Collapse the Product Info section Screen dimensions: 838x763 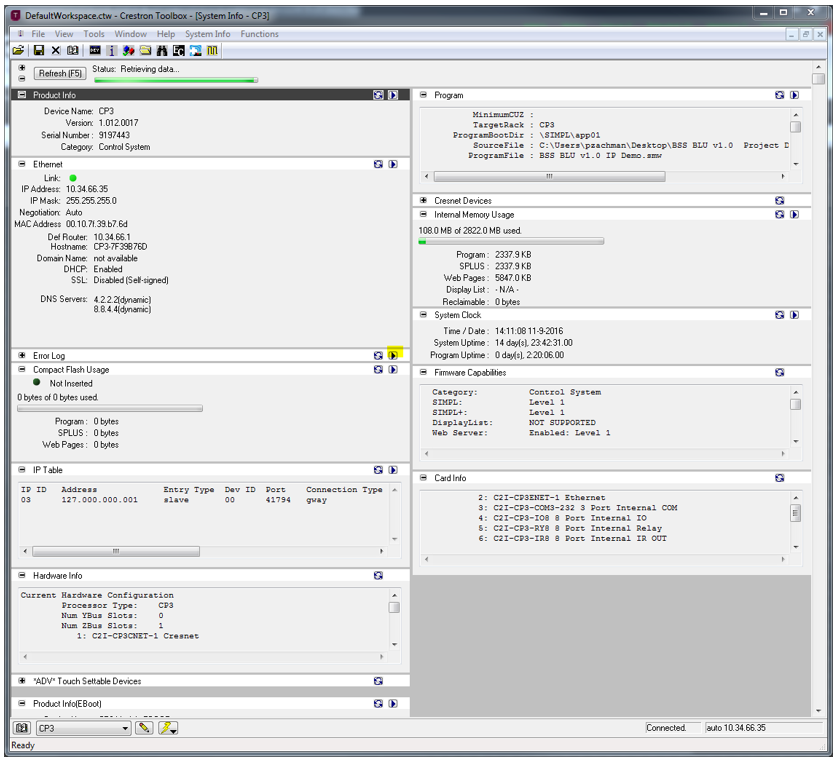coord(22,95)
